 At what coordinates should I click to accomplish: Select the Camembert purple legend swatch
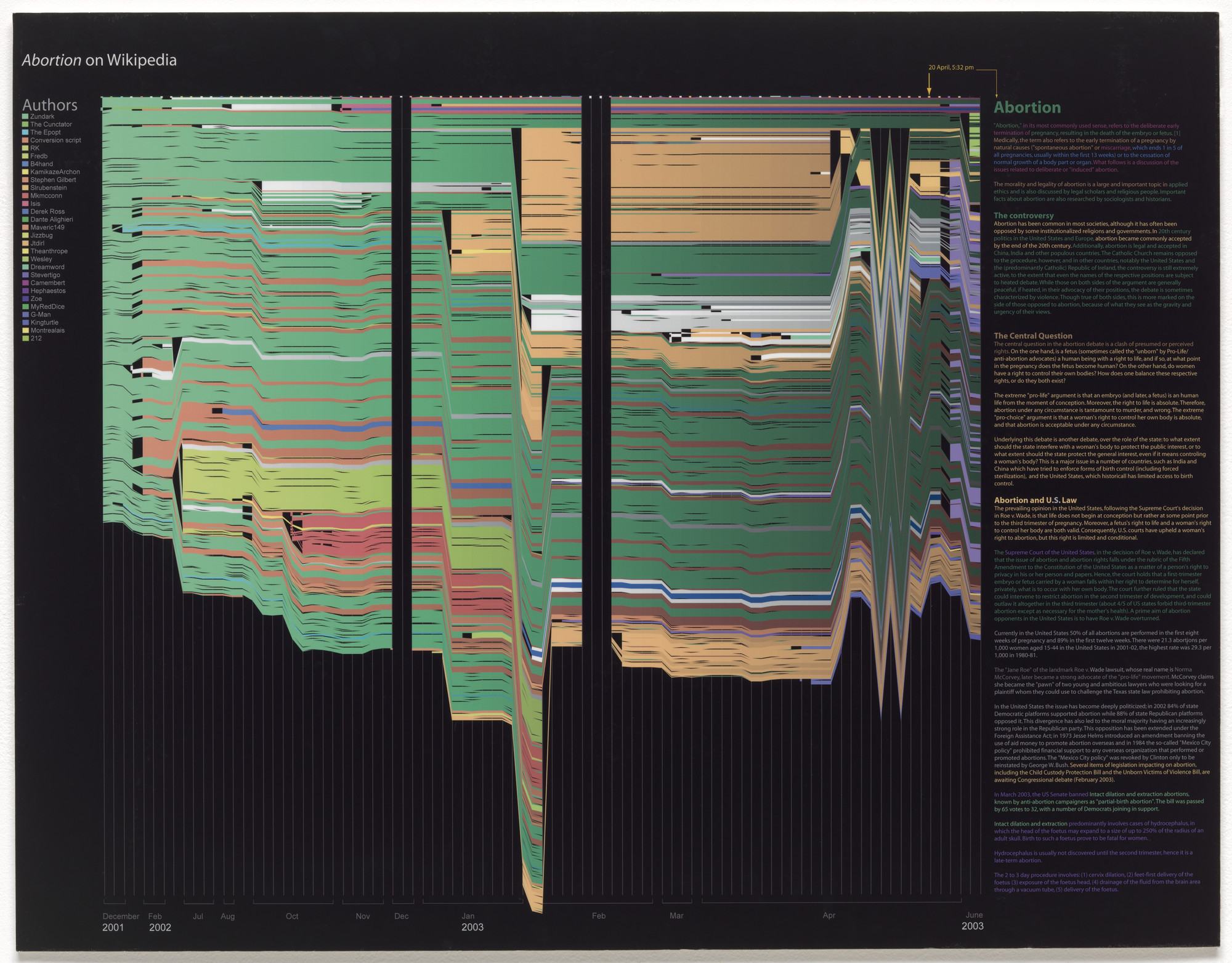(25, 283)
